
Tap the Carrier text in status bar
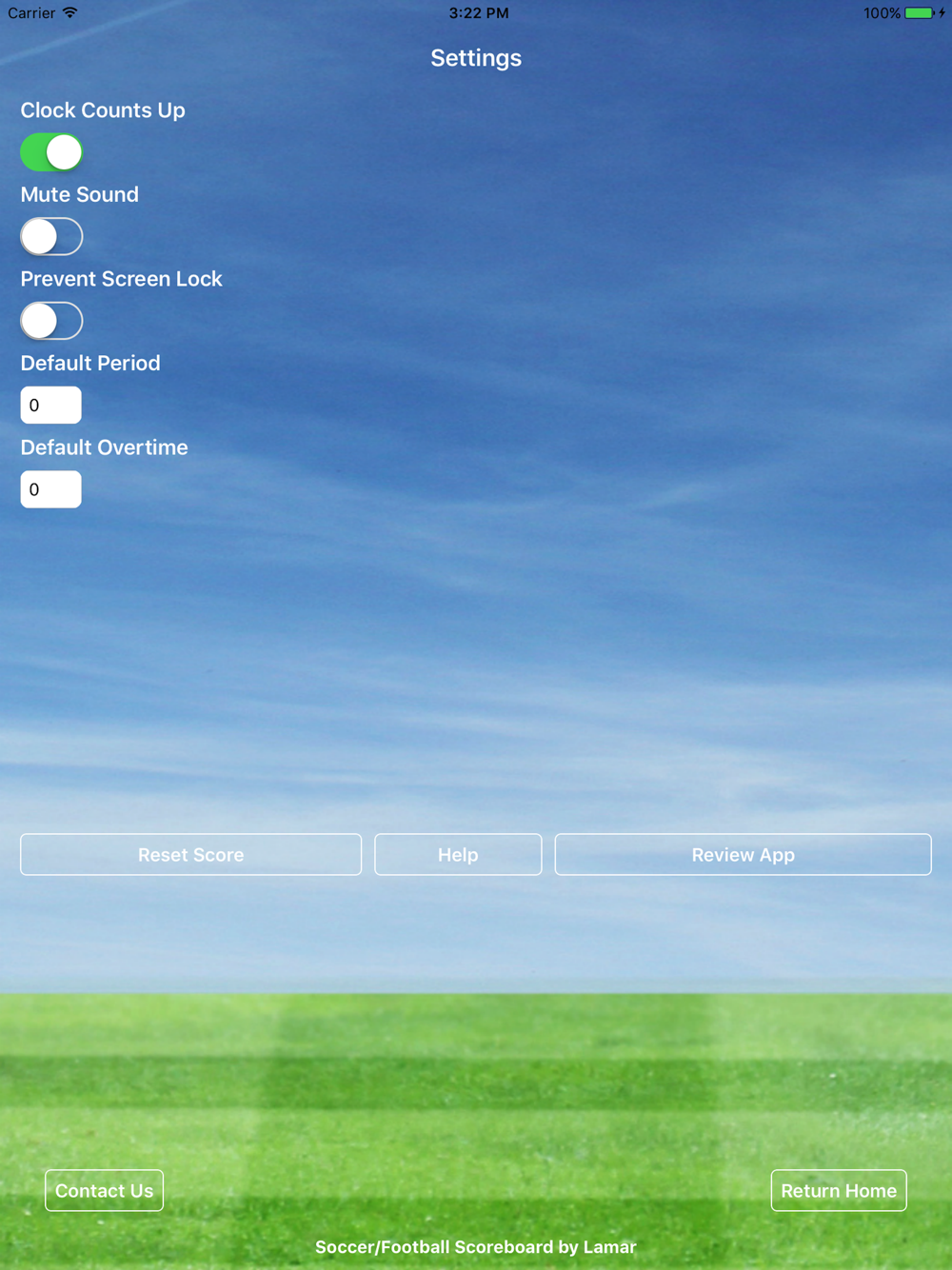pyautogui.click(x=31, y=13)
